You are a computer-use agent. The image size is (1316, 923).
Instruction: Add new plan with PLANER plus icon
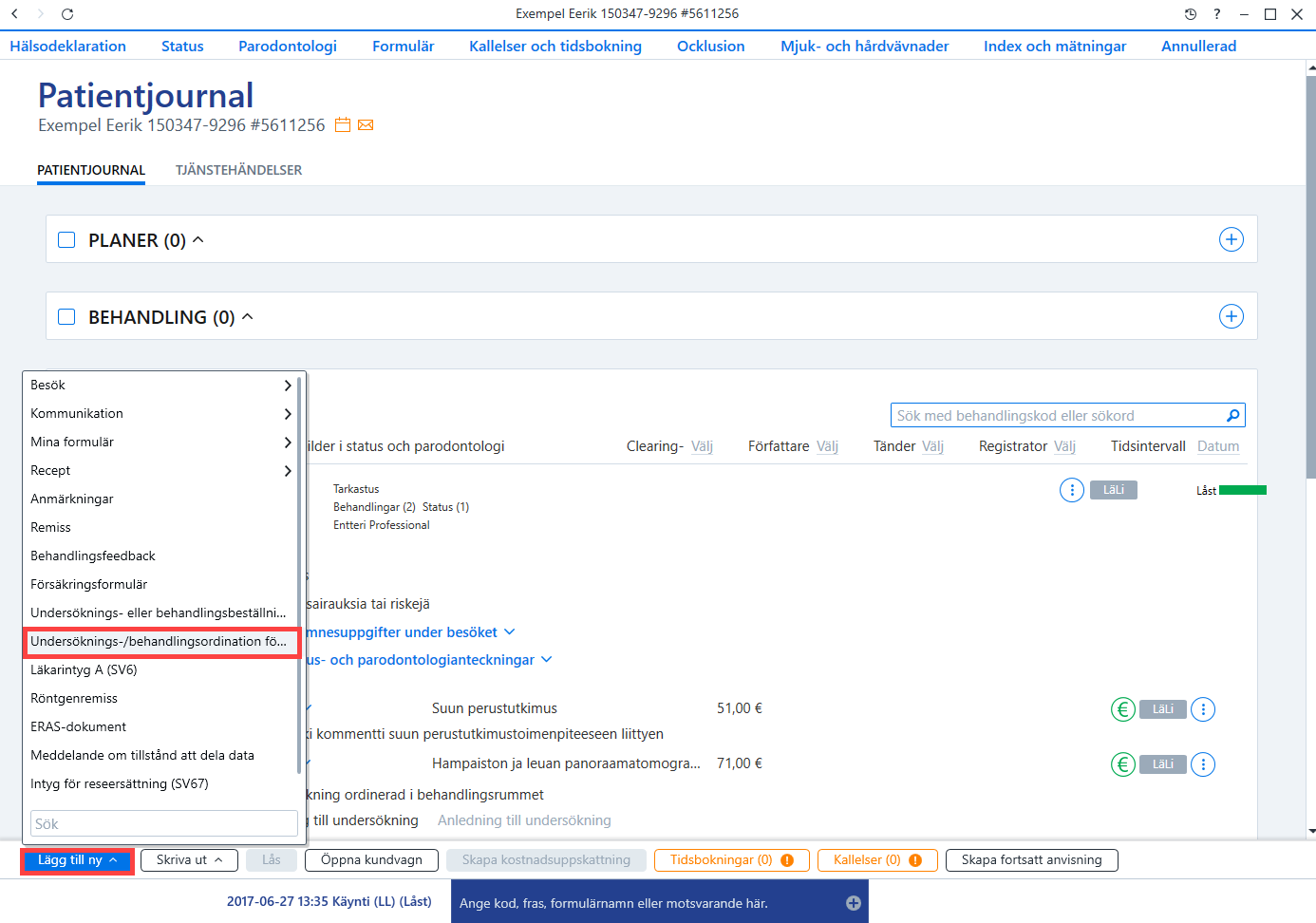pyautogui.click(x=1231, y=239)
